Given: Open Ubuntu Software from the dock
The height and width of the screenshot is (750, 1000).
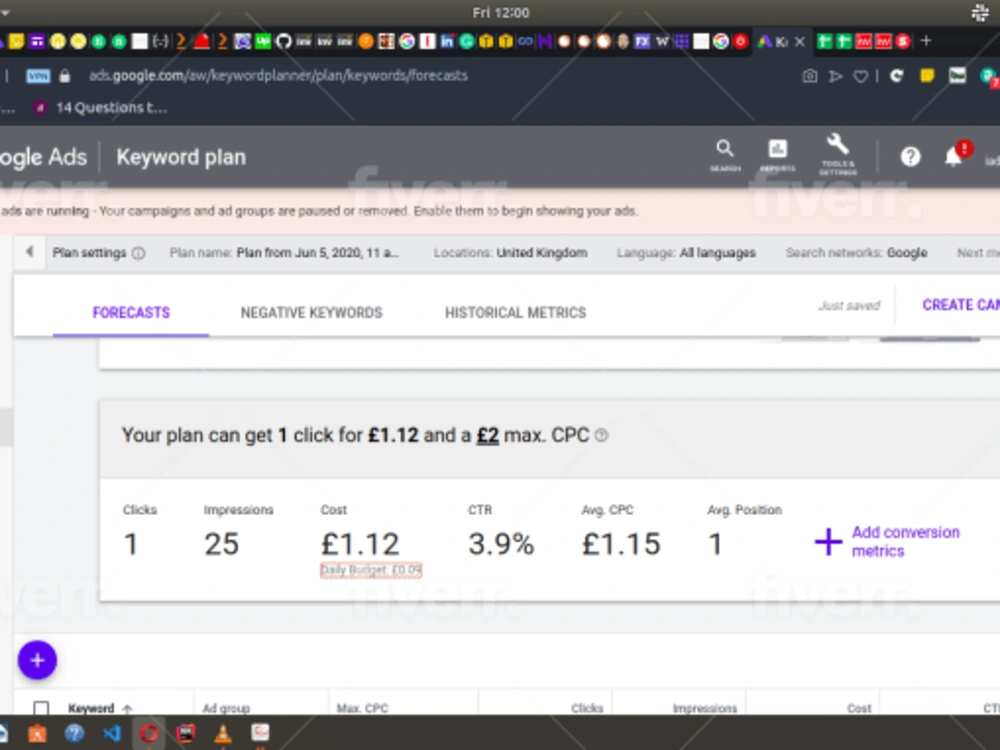Looking at the screenshot, I should 37,733.
